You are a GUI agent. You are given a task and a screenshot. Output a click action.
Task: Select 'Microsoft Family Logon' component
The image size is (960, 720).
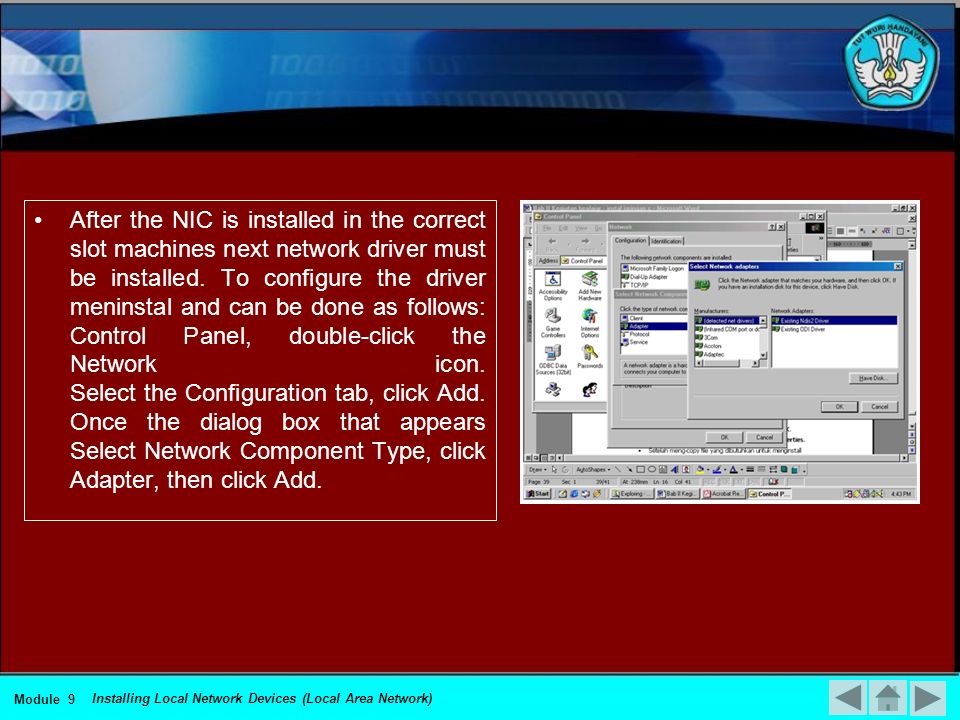pos(653,268)
